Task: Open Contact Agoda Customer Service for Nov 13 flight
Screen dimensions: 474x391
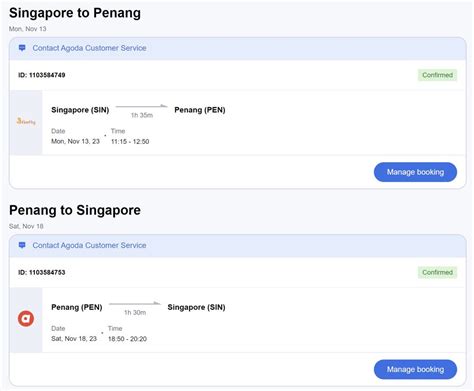Action: pos(89,48)
